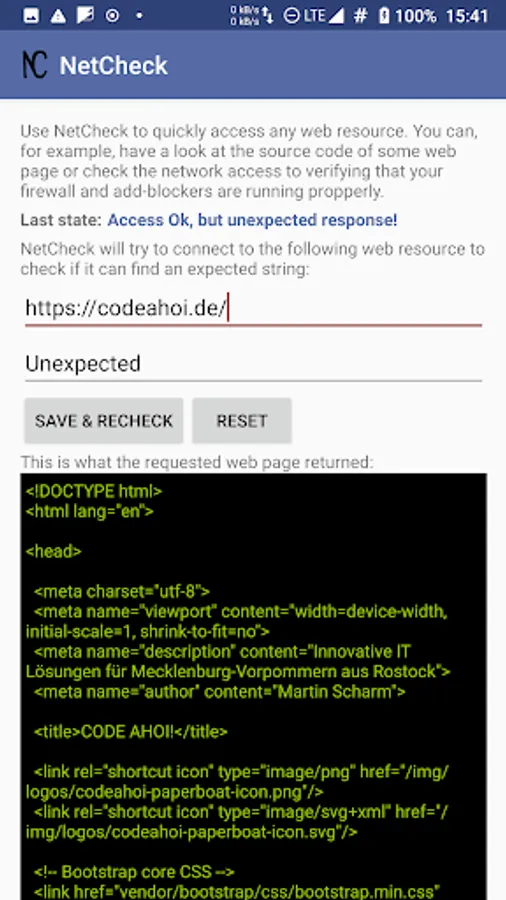This screenshot has width=506, height=900.
Task: Tap the hash symbol status icon
Action: tap(360, 16)
